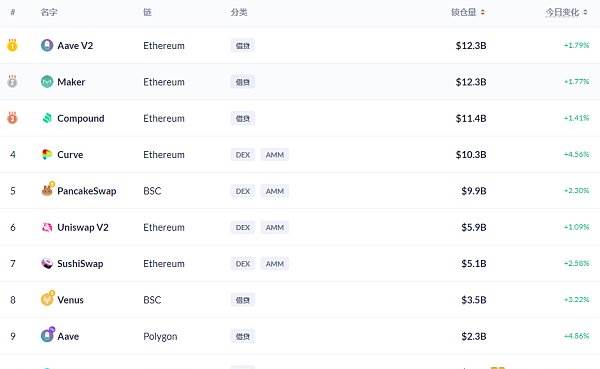The width and height of the screenshot is (600, 369).
Task: Click the AMM tag in SushiSwap row
Action: click(275, 264)
